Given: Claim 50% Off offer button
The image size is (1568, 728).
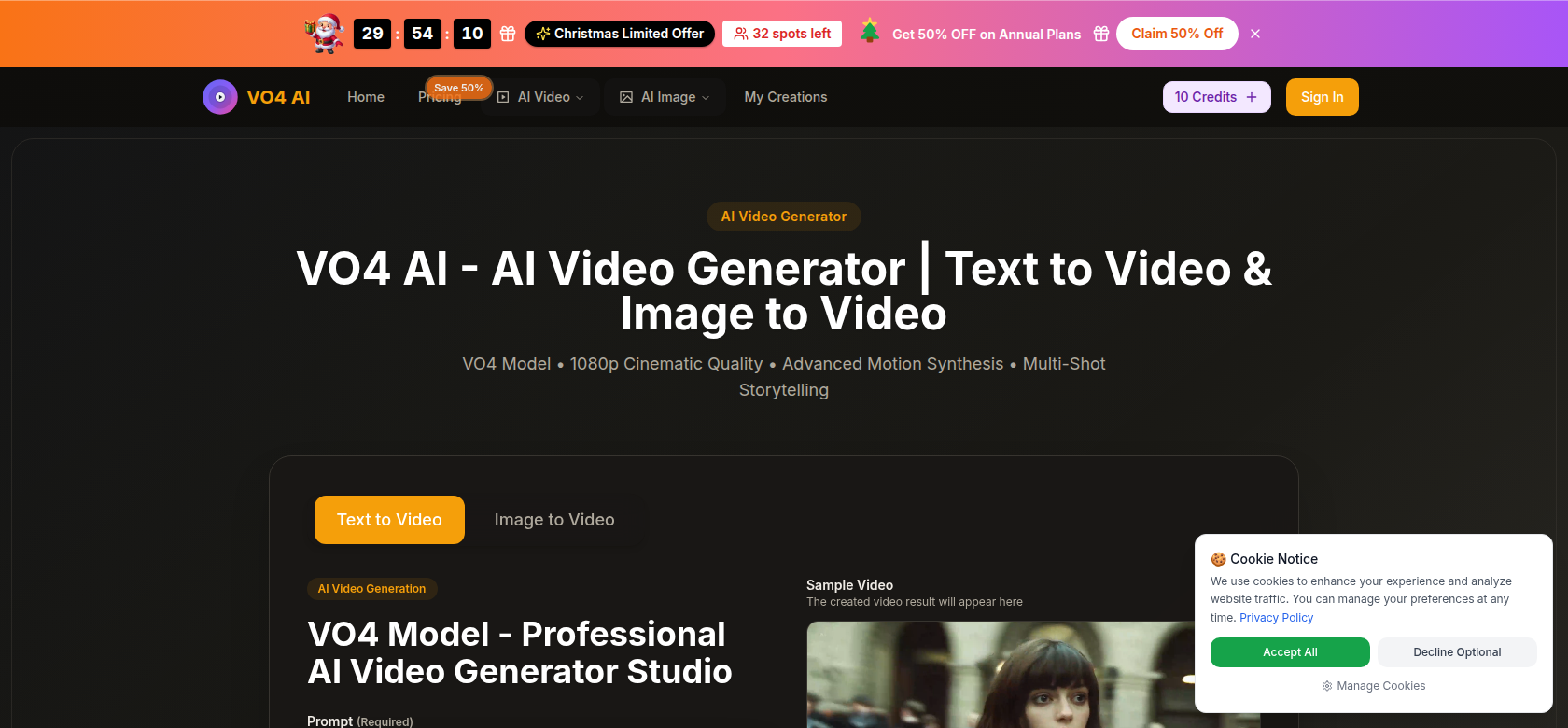Looking at the screenshot, I should pos(1177,34).
